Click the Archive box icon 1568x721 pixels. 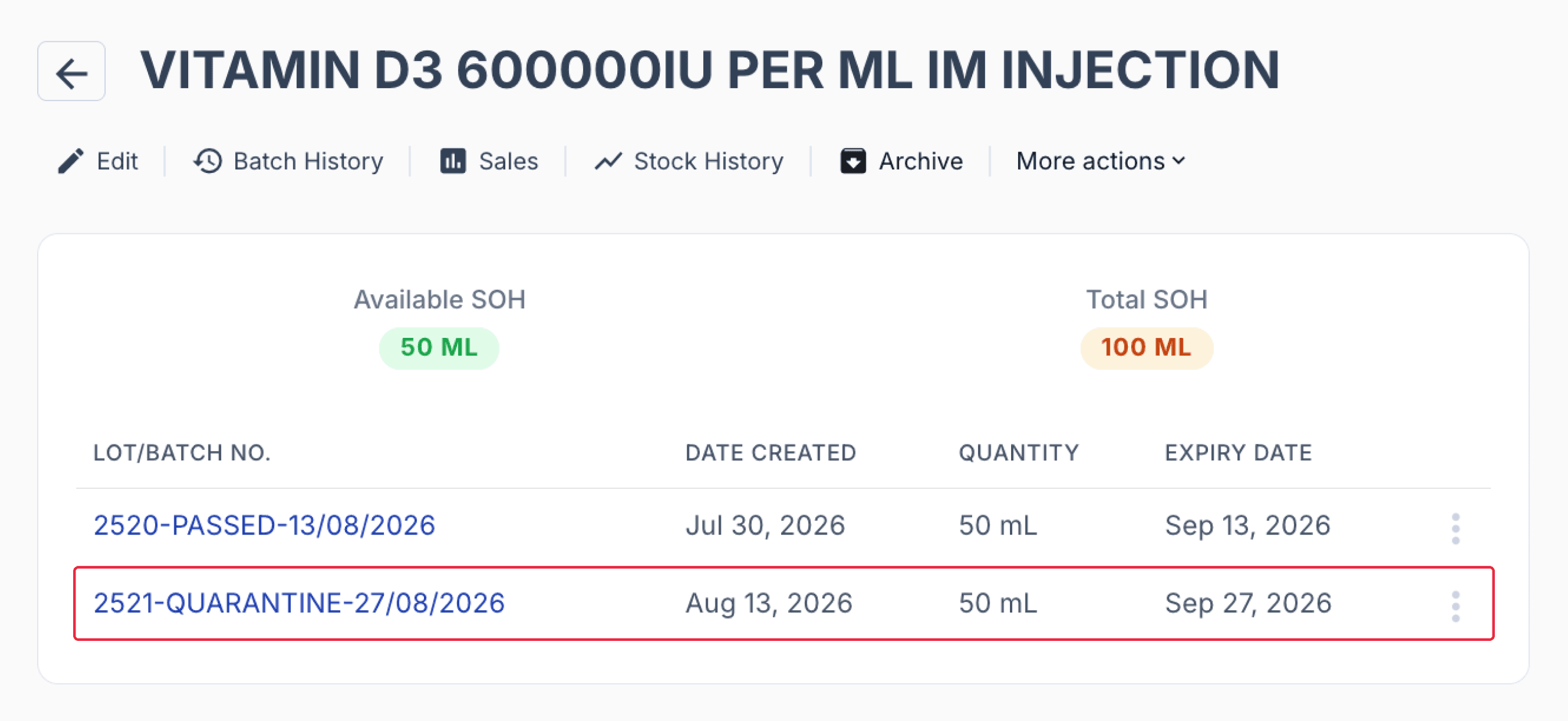tap(853, 161)
